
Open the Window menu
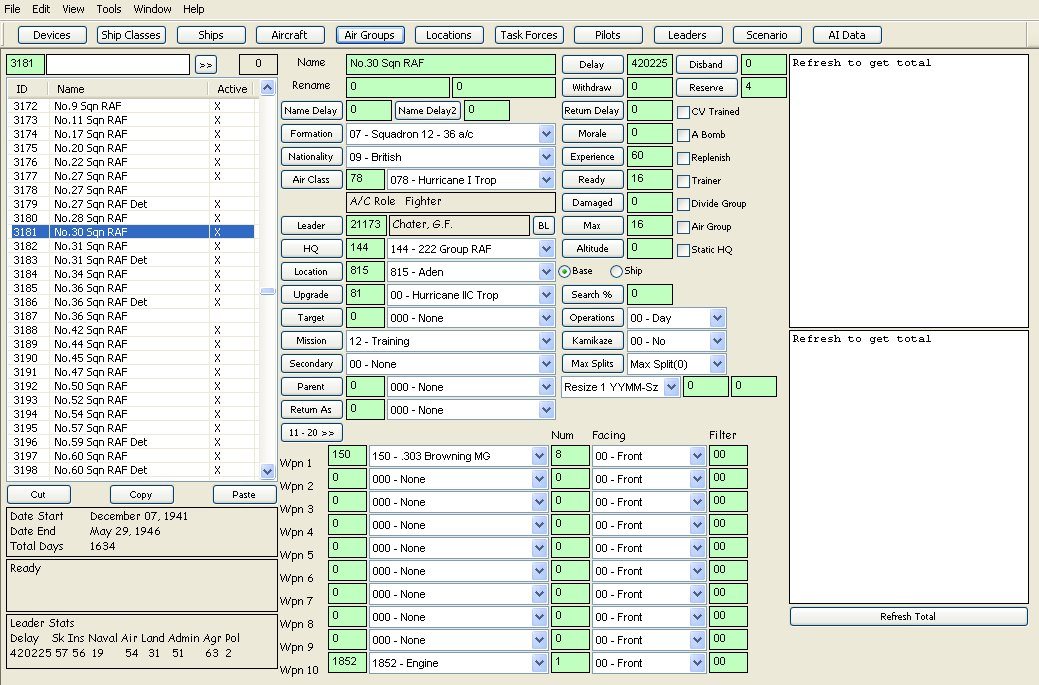click(152, 9)
